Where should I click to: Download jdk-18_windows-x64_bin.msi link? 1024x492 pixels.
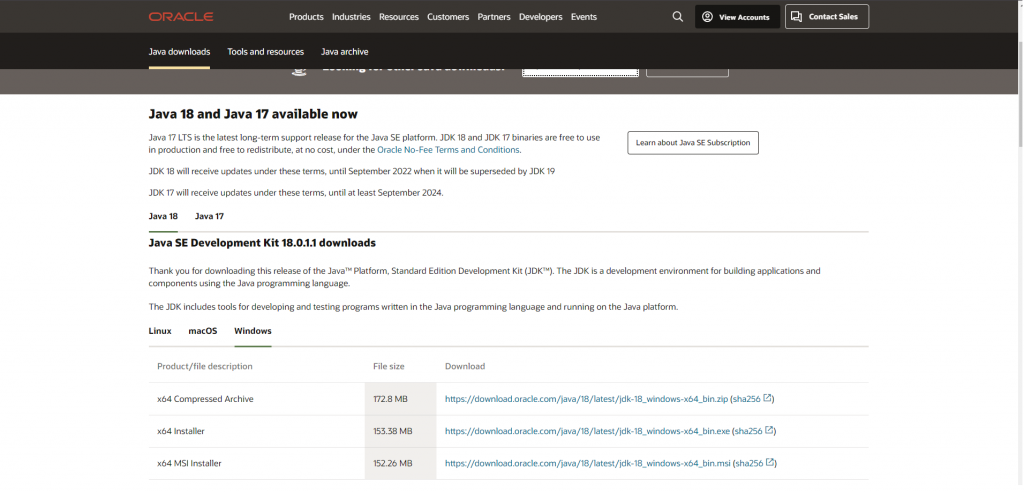tap(588, 463)
